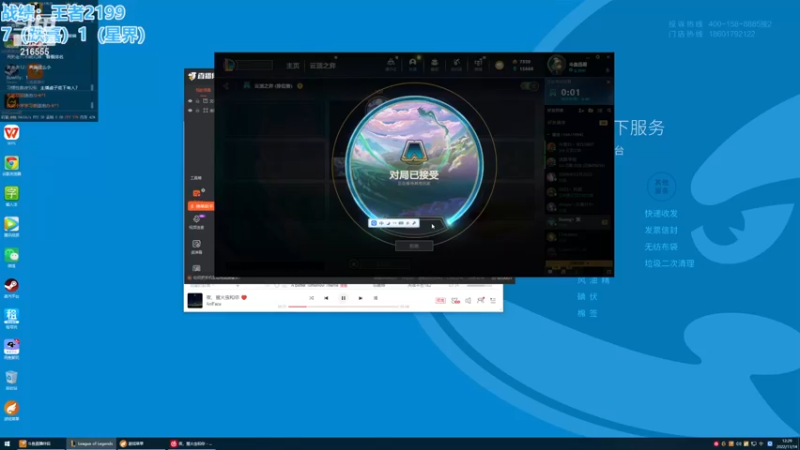The image size is (800, 450).
Task: Open album cover thumbnail in music player
Action: coord(195,301)
